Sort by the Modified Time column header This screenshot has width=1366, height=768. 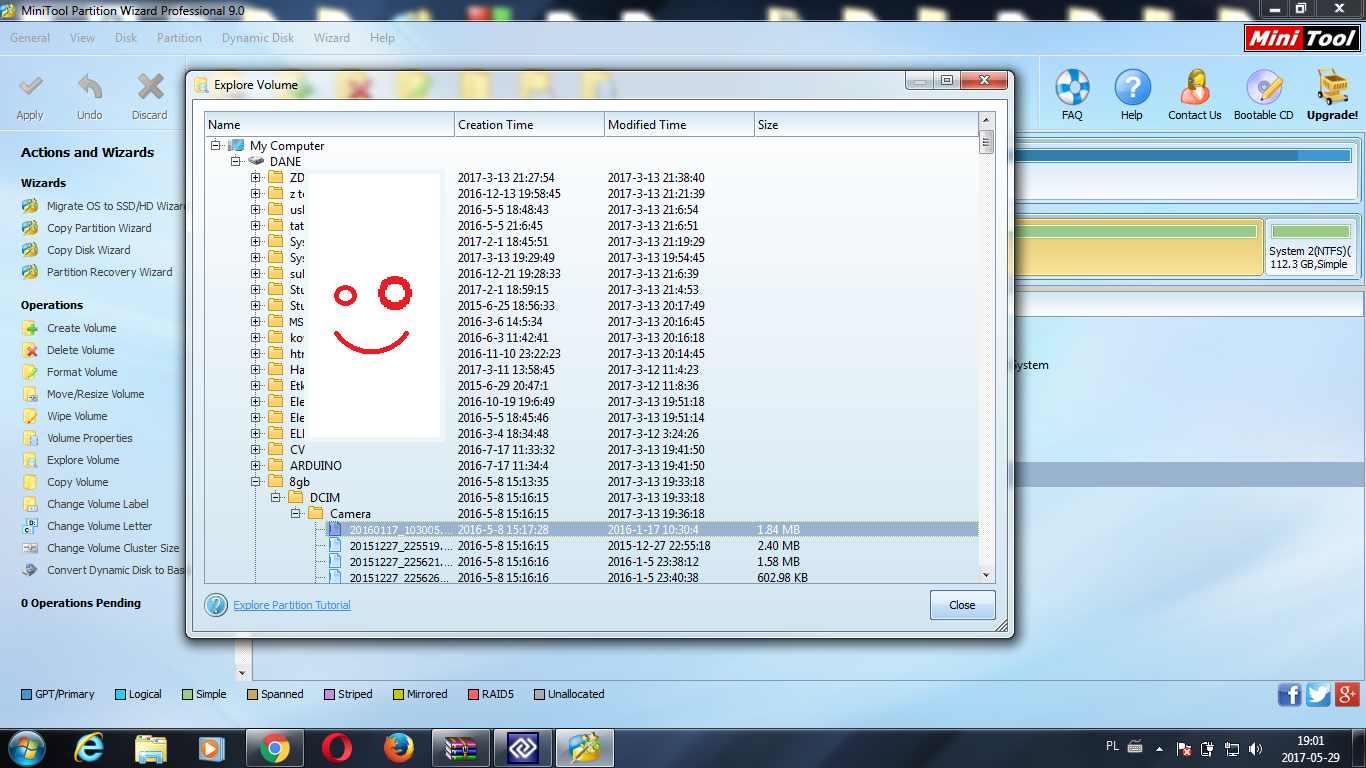point(680,125)
